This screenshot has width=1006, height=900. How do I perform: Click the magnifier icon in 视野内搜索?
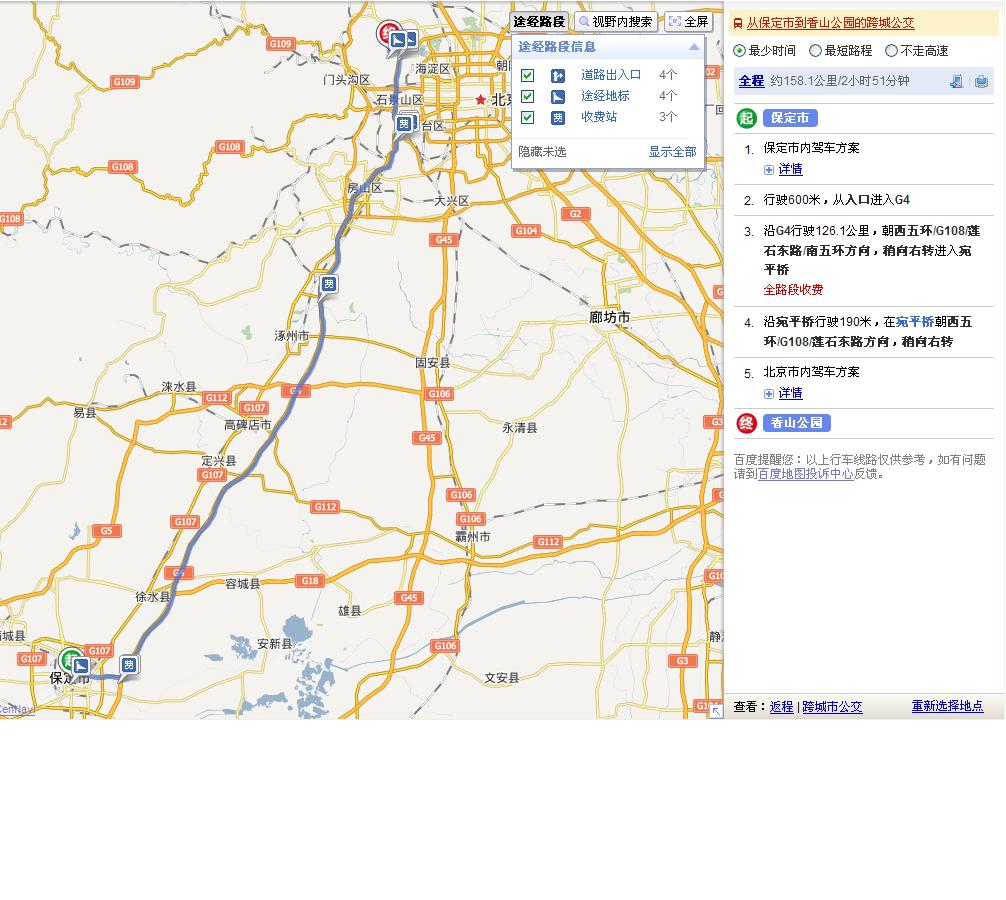[584, 22]
